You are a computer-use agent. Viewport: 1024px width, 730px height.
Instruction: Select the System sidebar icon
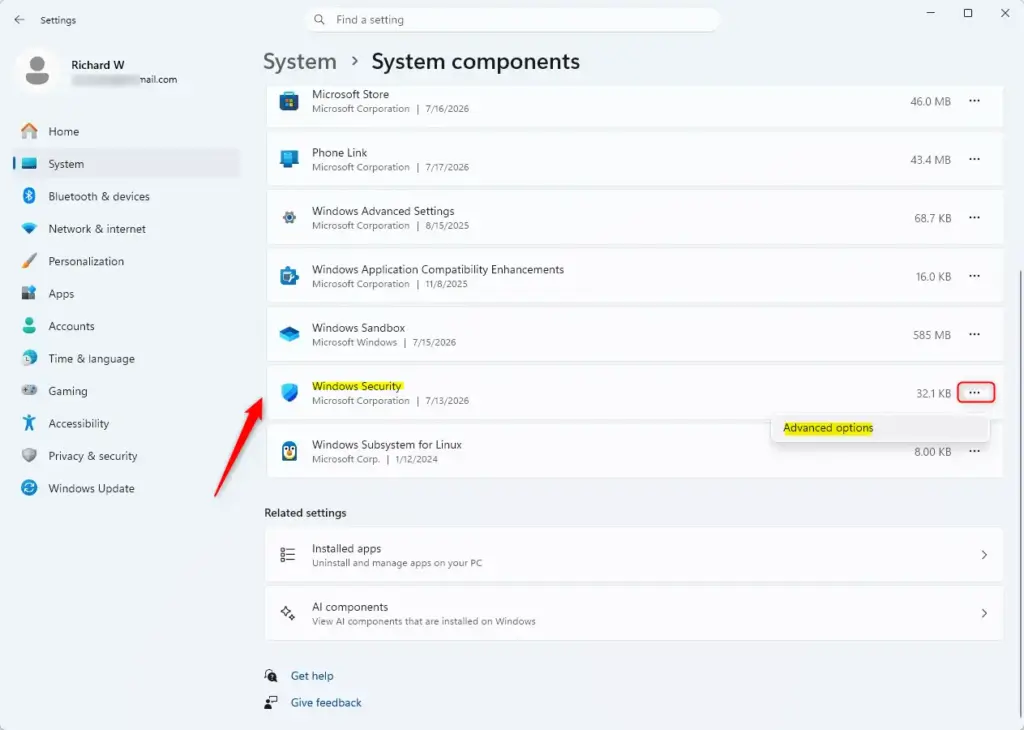(x=29, y=163)
